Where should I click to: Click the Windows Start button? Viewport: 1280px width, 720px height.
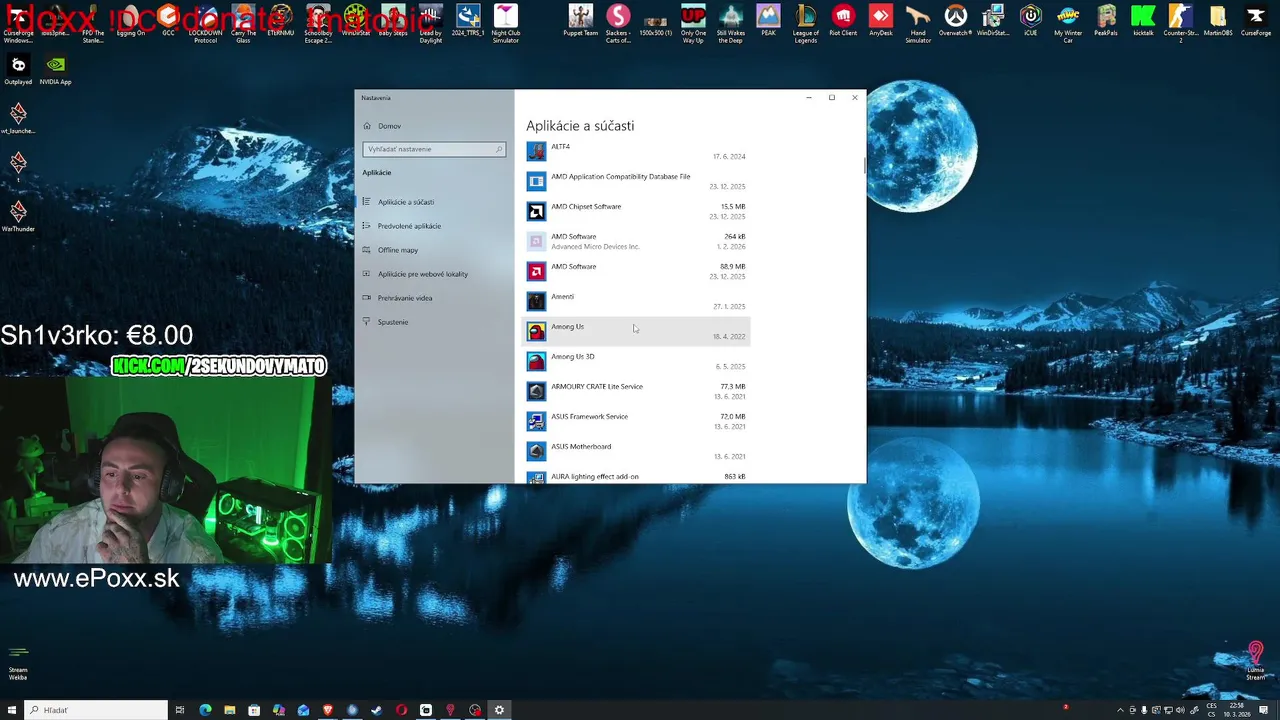(11, 710)
